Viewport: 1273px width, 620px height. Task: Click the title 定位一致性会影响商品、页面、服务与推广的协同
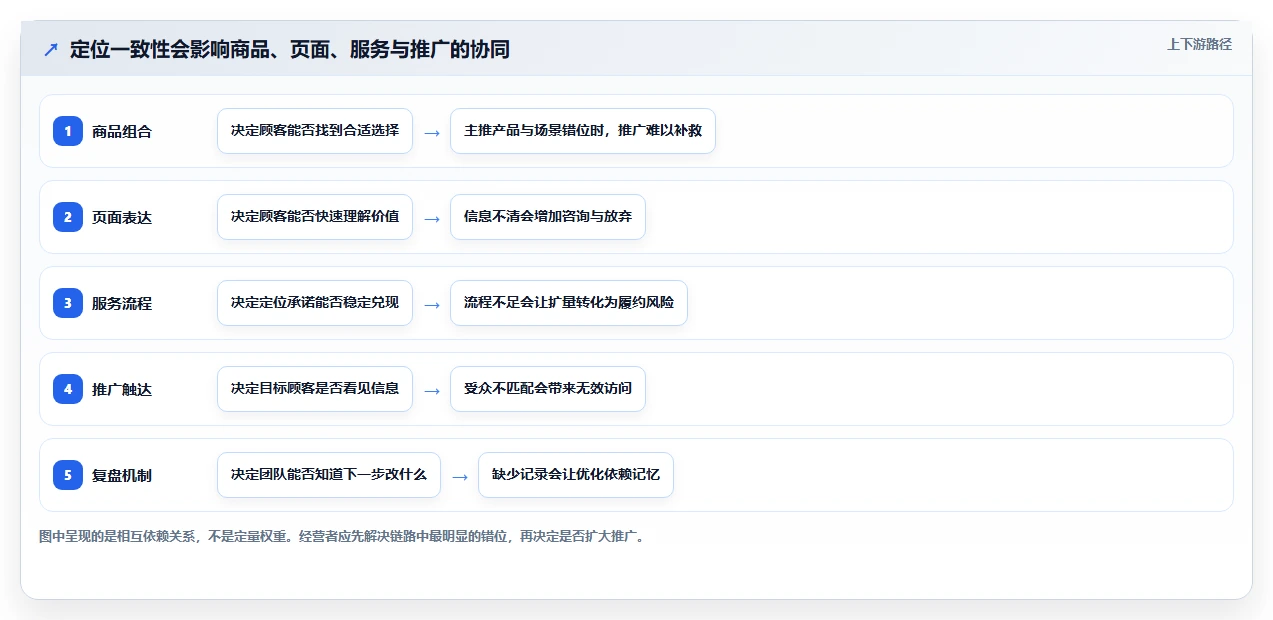pos(290,49)
